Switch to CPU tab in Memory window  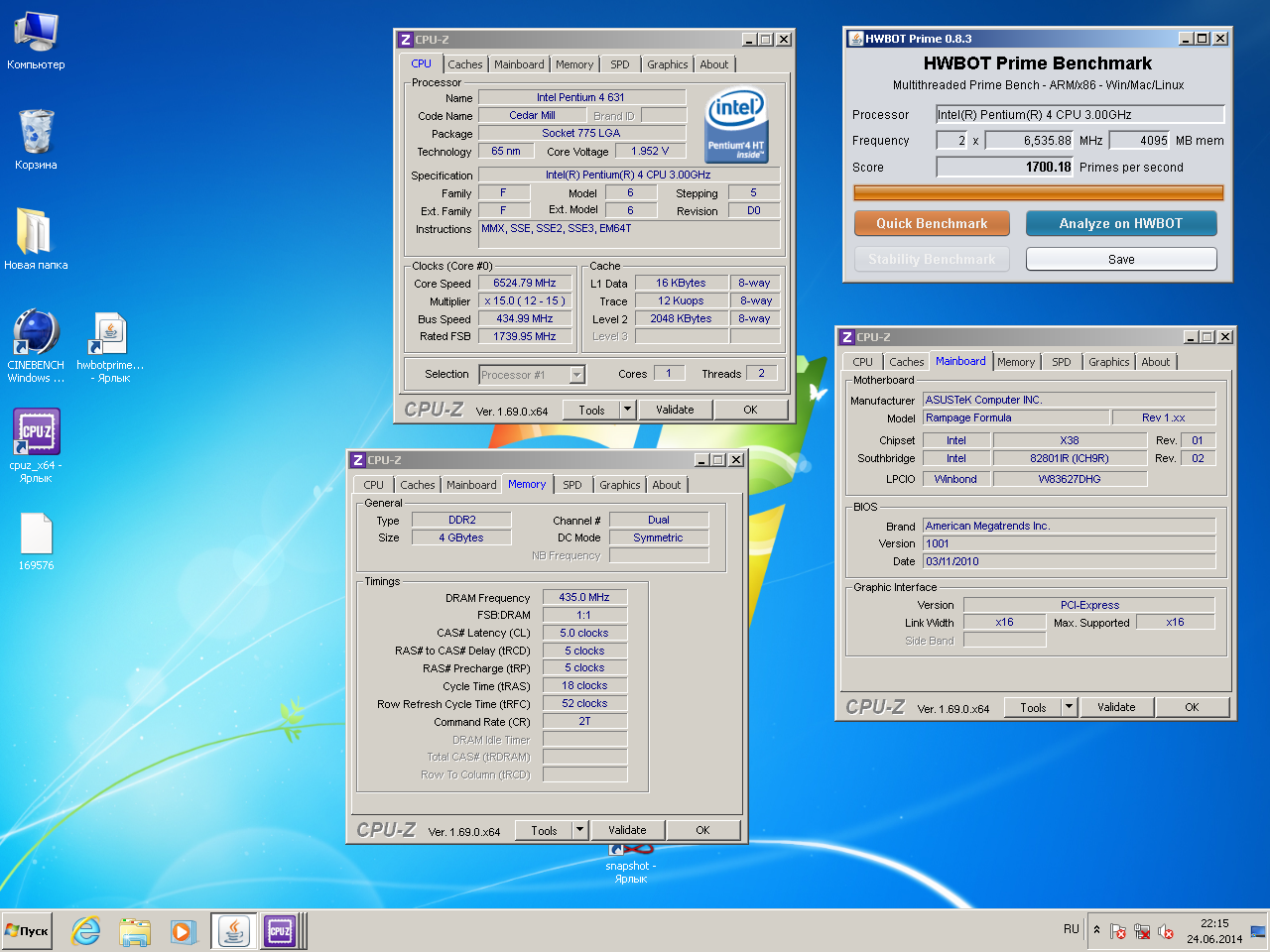pos(373,485)
